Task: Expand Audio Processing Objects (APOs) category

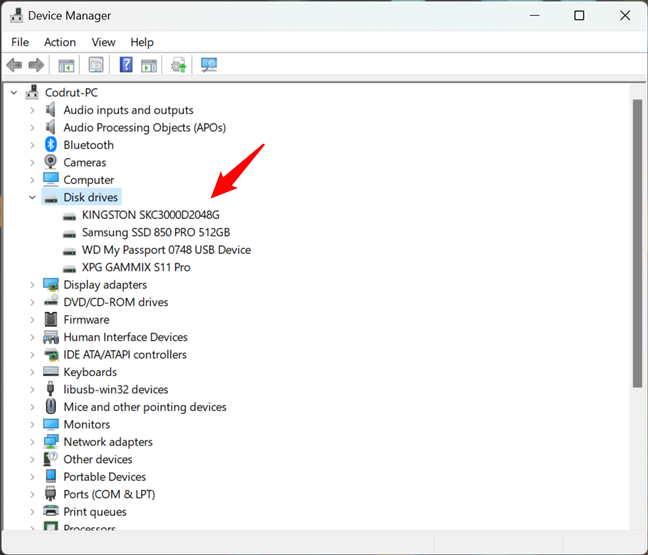Action: click(32, 128)
